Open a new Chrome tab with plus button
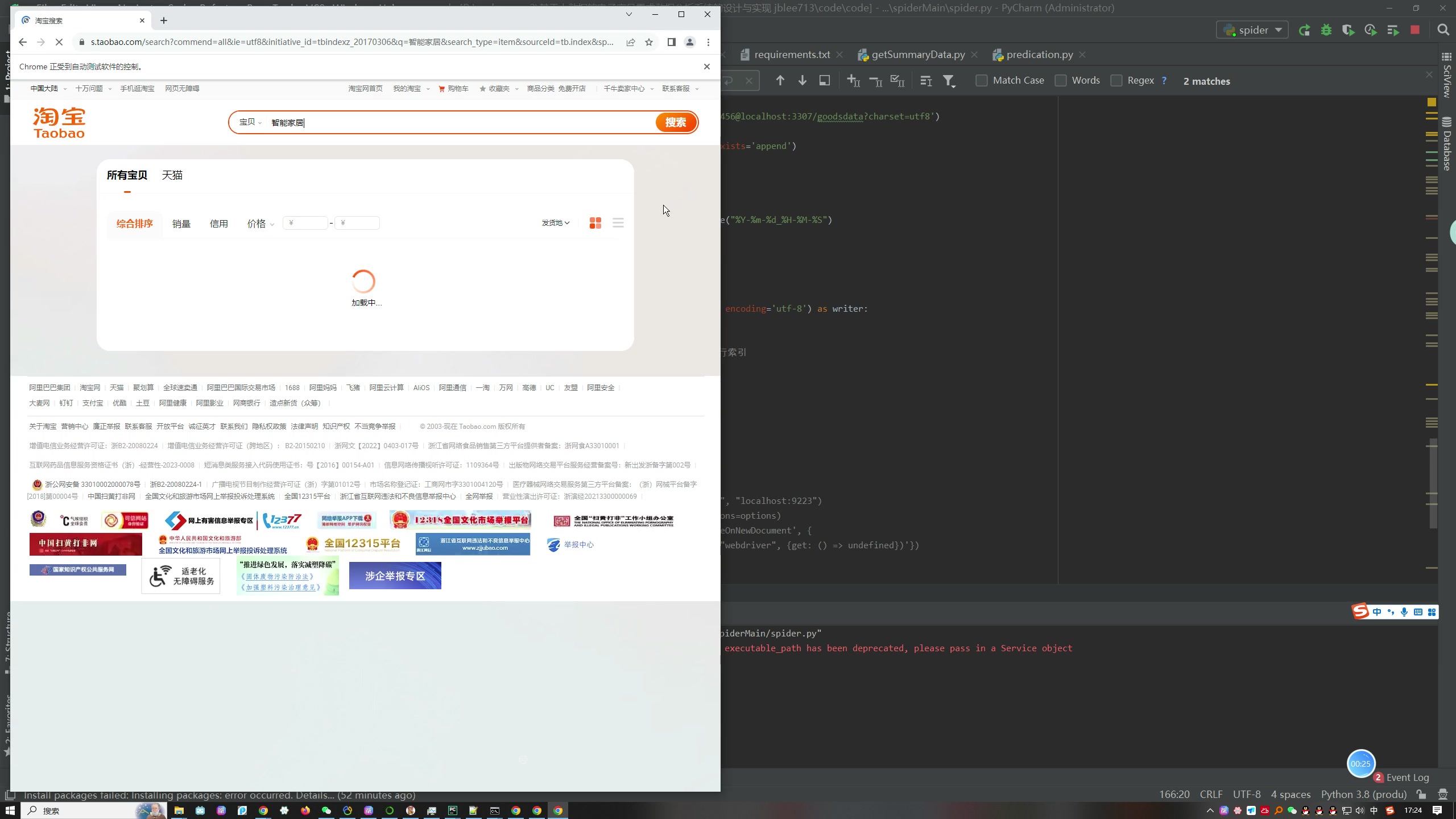Image resolution: width=1456 pixels, height=819 pixels. click(164, 20)
